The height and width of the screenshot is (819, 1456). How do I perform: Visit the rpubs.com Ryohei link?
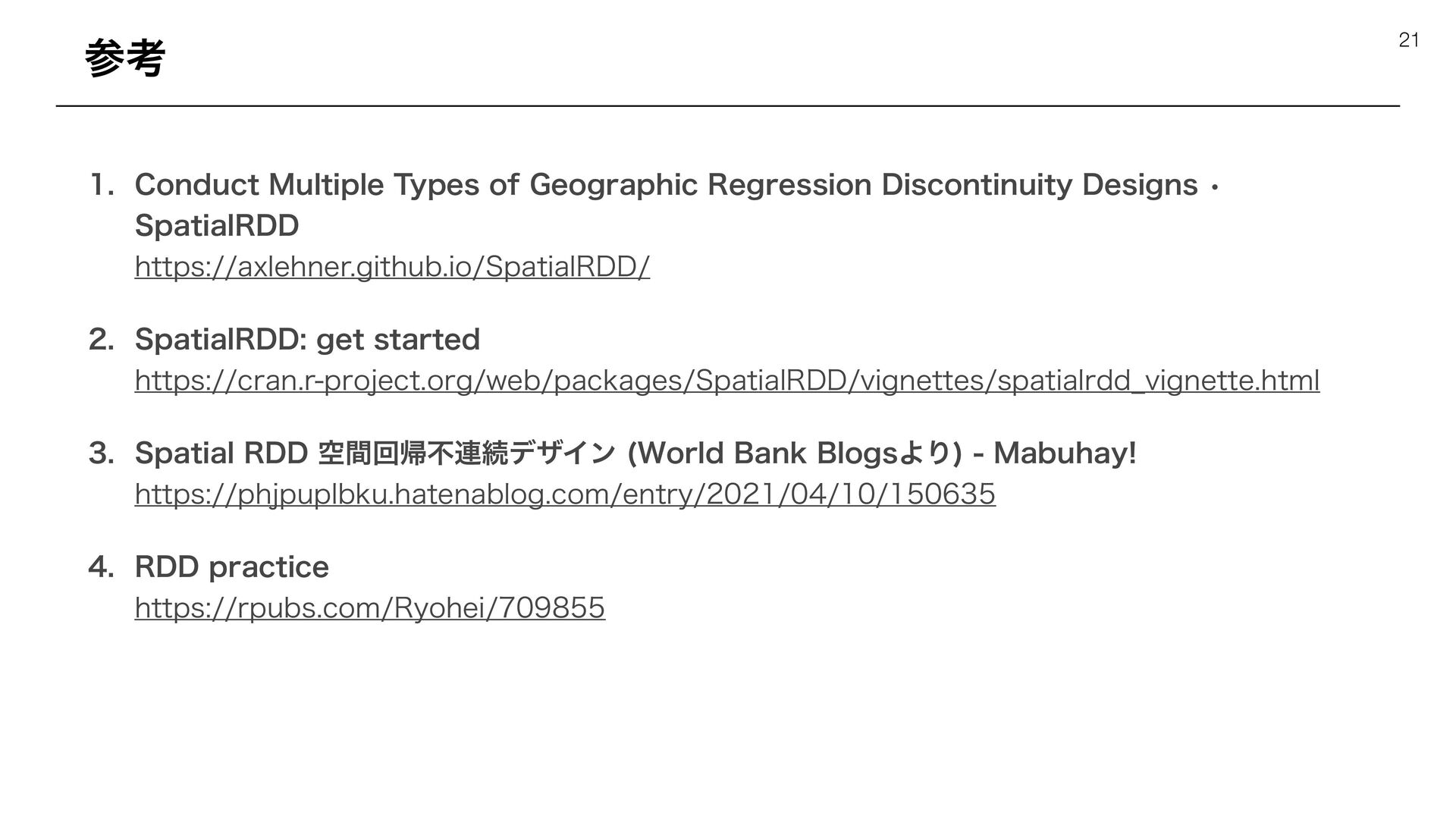pos(369,607)
